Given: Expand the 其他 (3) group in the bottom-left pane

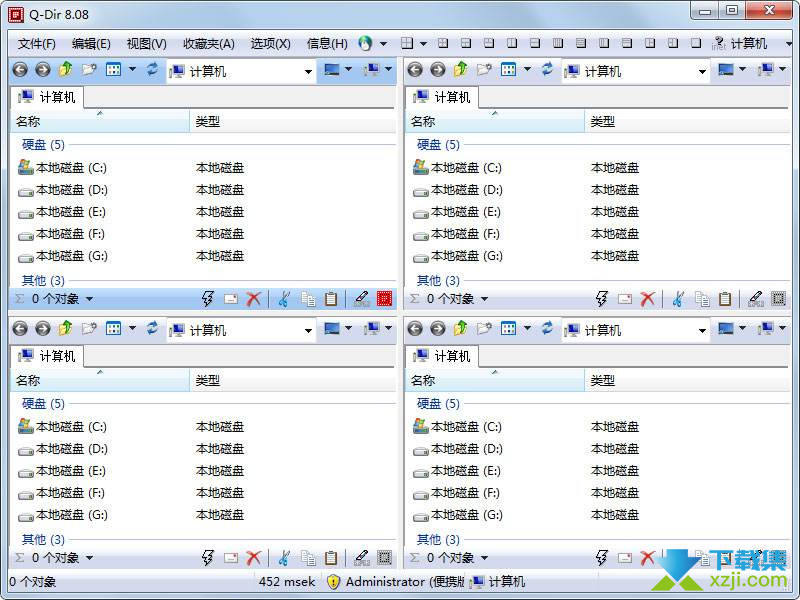Looking at the screenshot, I should (43, 539).
